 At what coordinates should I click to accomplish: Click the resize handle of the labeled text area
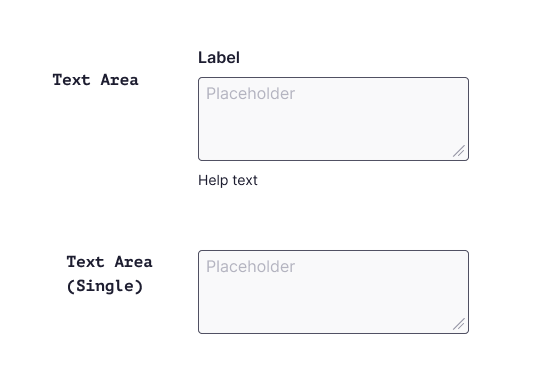click(459, 151)
